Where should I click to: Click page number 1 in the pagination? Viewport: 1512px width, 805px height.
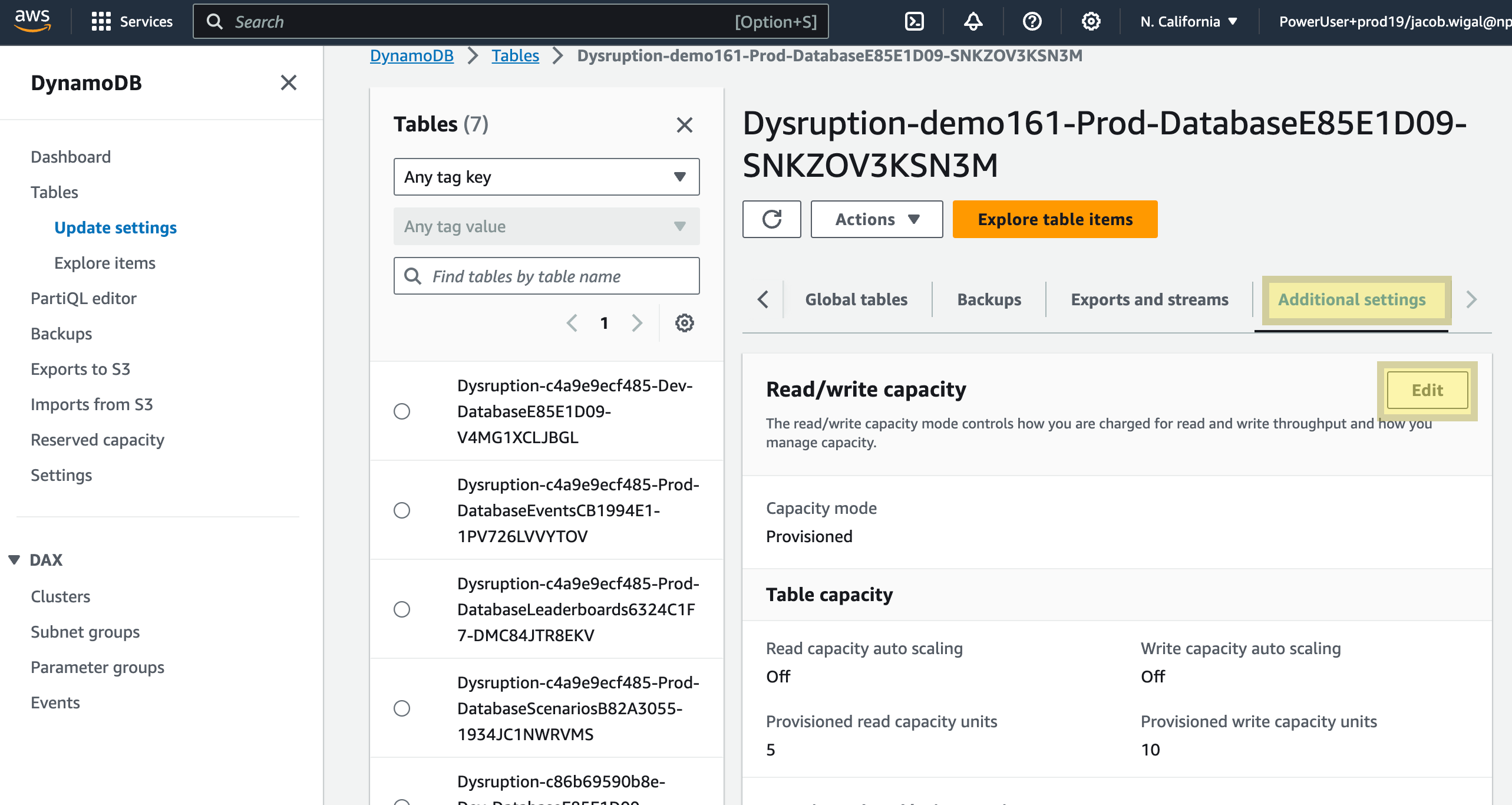pos(604,323)
